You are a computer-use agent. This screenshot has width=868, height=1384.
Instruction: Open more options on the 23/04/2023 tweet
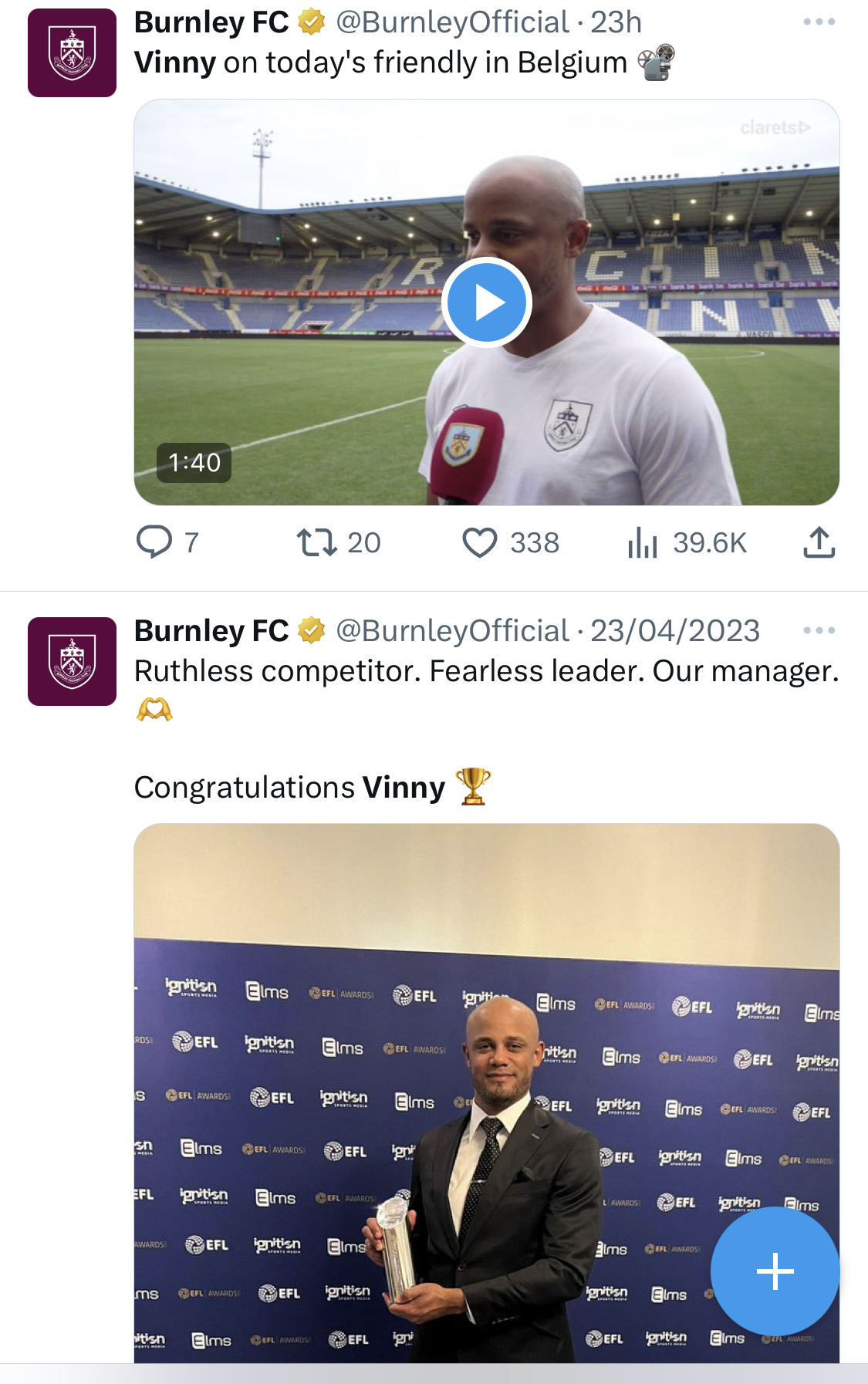pos(819,630)
